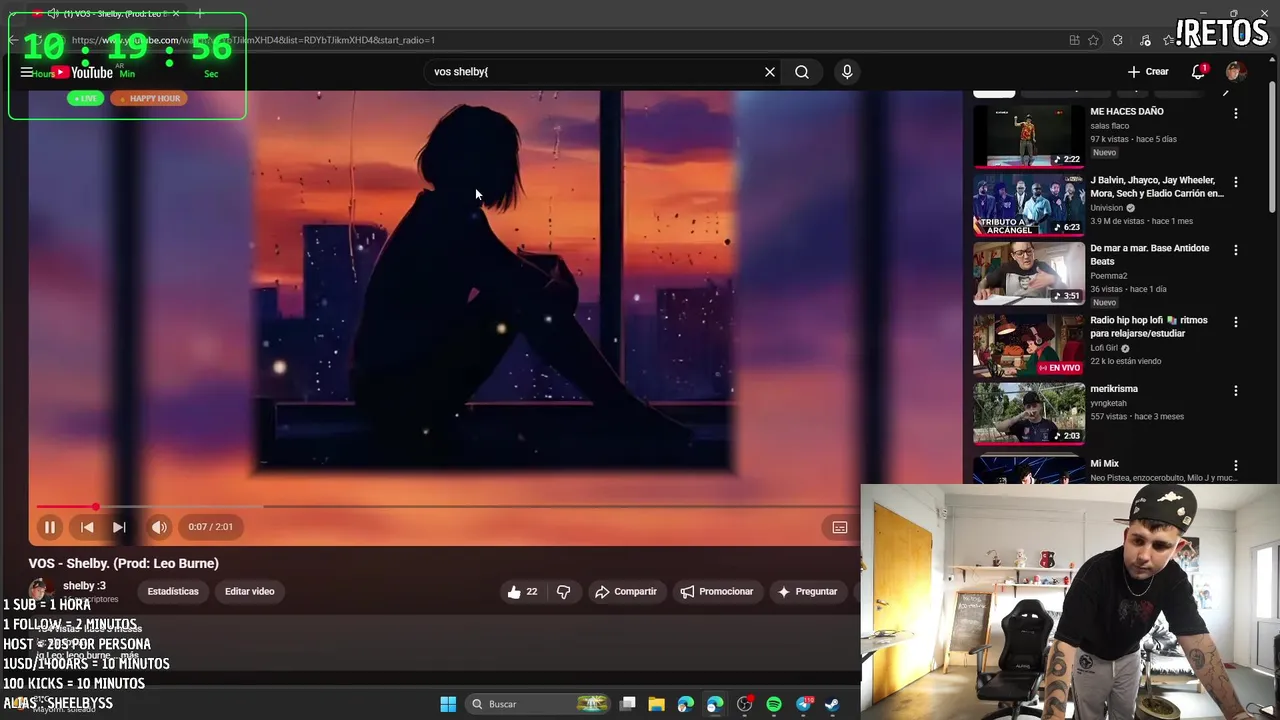Viewport: 1280px width, 720px height.
Task: Click the Promocionar button
Action: coord(716,592)
